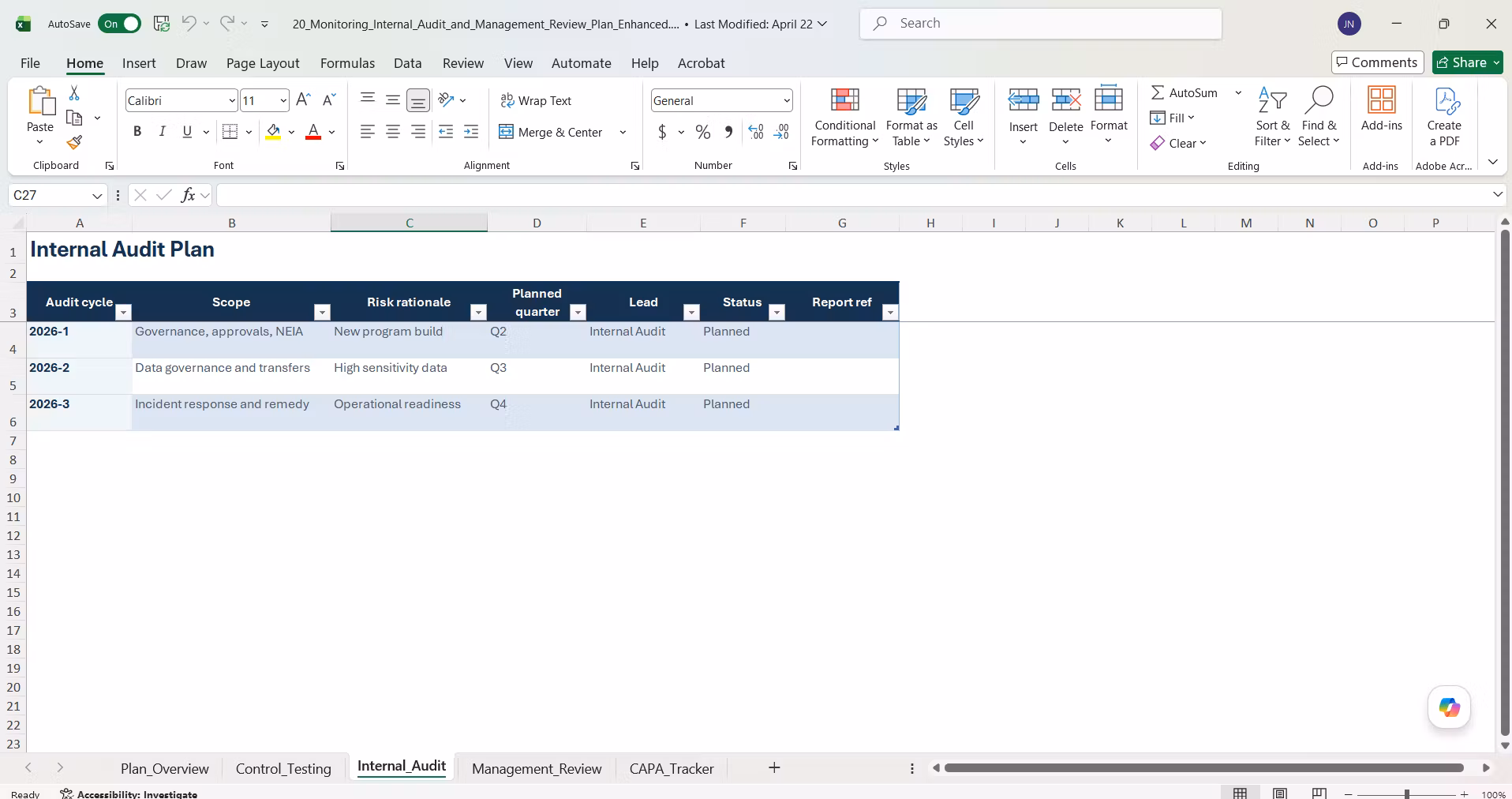Expand the Name Box dropdown
Viewport: 1512px width, 799px height.
pyautogui.click(x=97, y=195)
